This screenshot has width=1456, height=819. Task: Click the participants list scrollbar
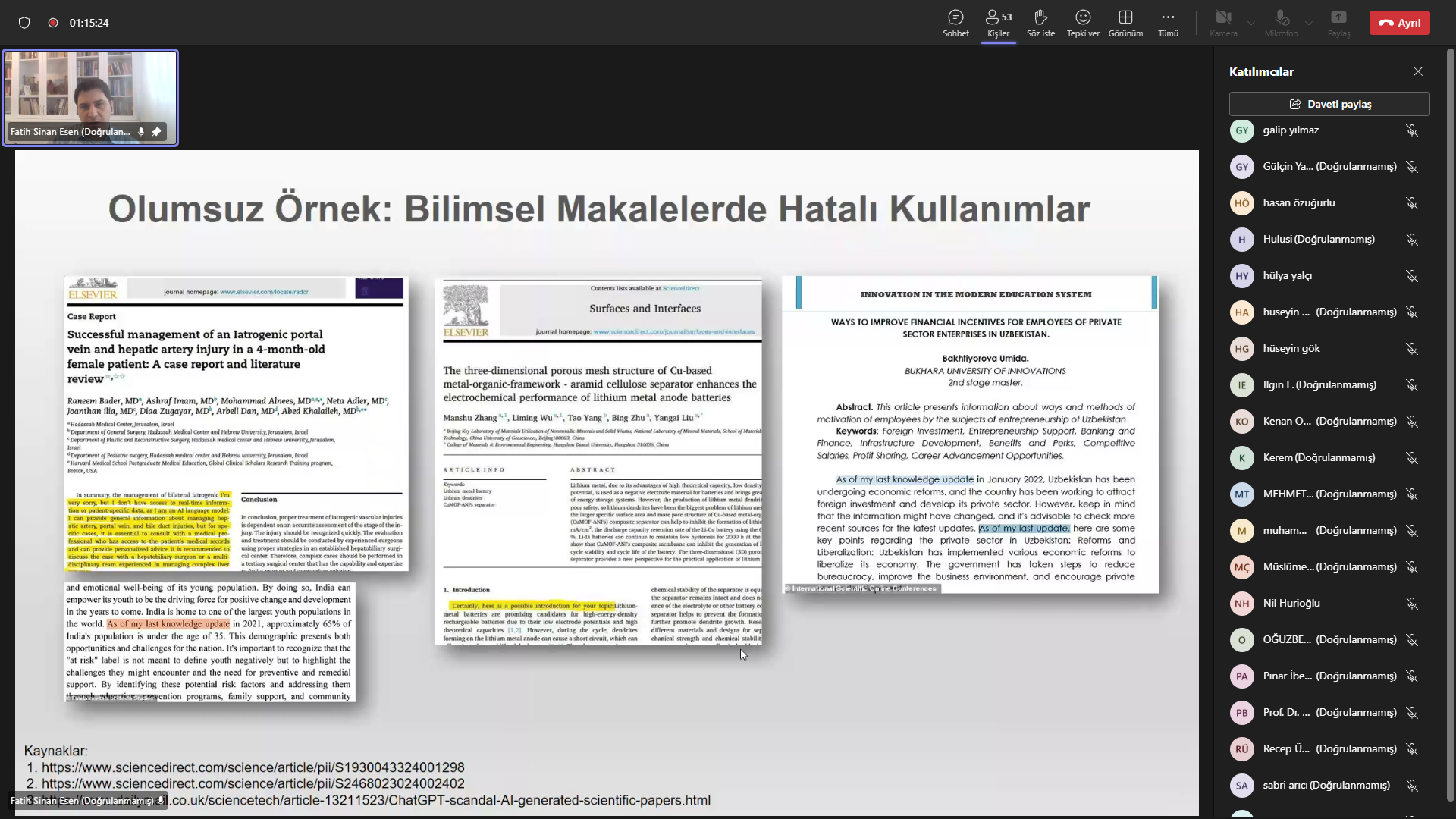[1451, 425]
